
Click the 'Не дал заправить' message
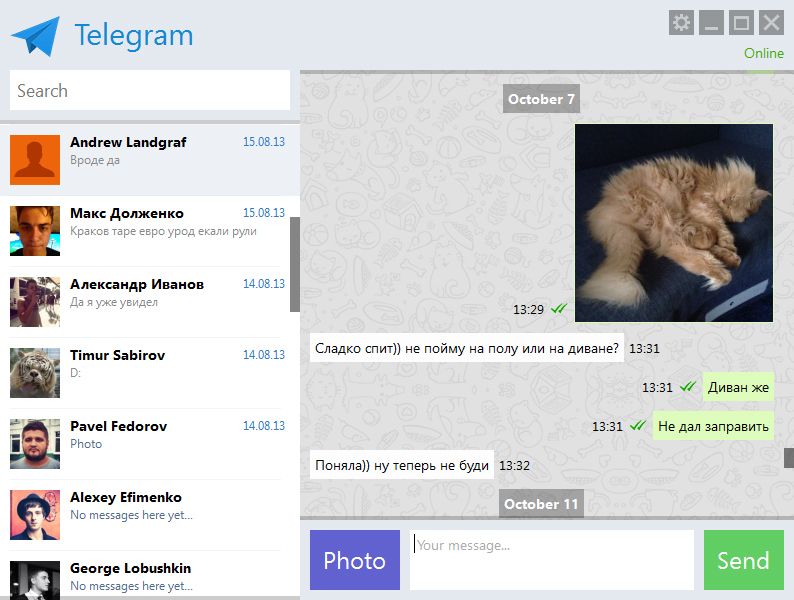tap(713, 426)
